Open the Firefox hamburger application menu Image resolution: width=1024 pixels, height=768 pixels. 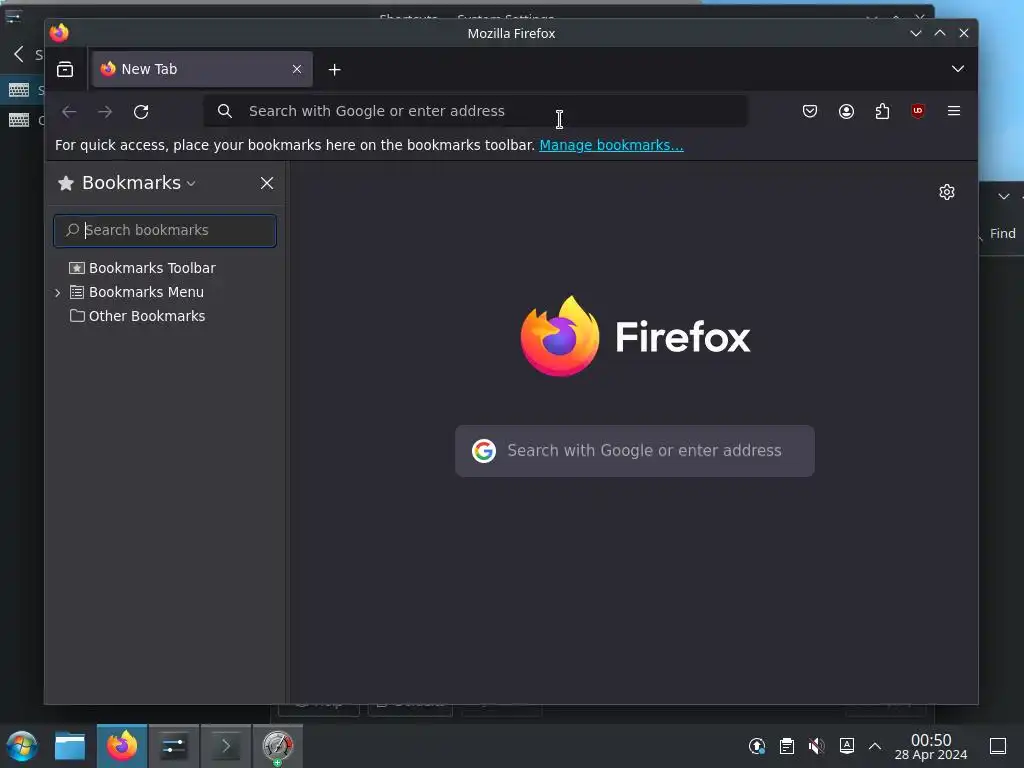click(953, 111)
